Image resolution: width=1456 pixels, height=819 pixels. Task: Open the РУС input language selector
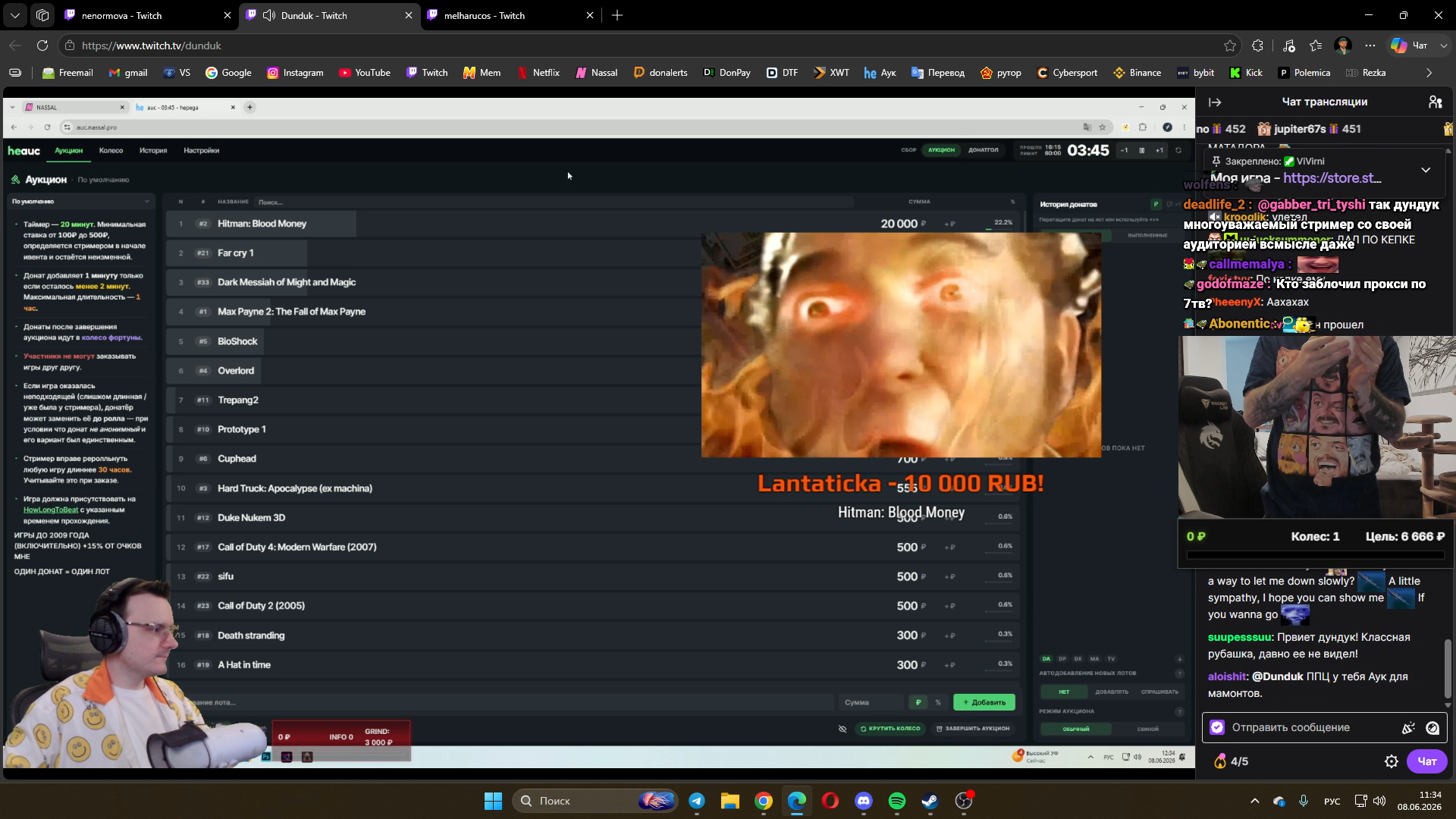(1332, 801)
